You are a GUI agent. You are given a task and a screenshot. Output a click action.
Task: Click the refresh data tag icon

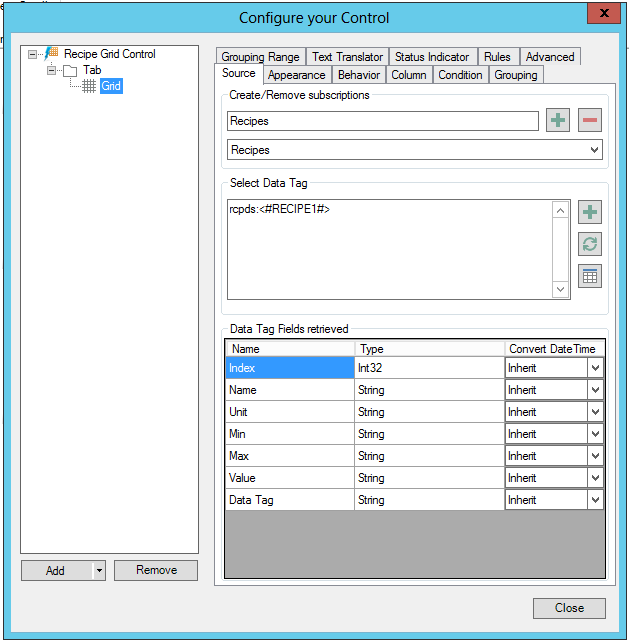click(590, 244)
